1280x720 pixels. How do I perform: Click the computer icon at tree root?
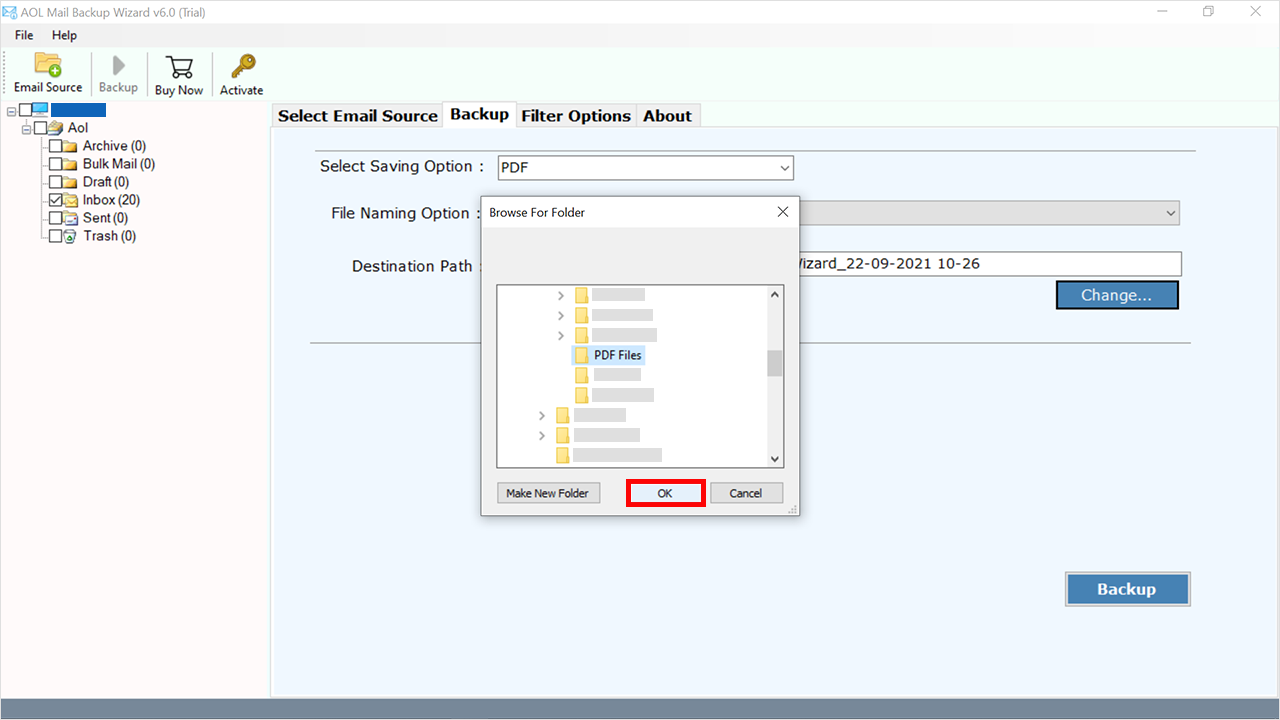[x=40, y=110]
